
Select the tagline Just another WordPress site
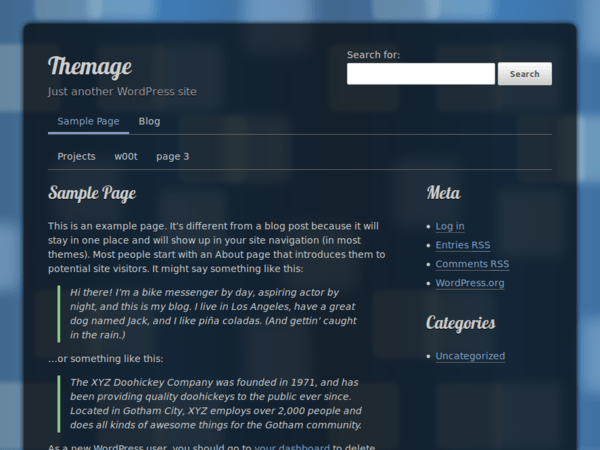[x=122, y=91]
